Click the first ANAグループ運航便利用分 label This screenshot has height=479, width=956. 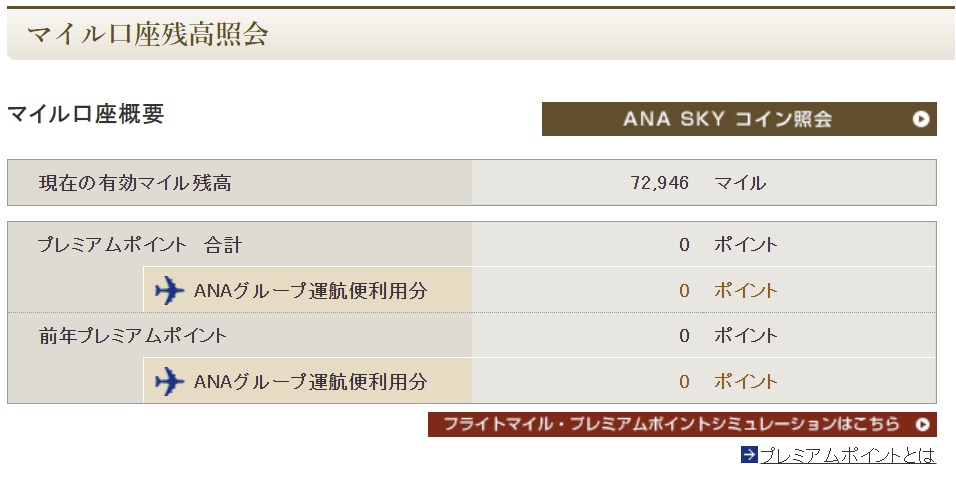point(310,291)
